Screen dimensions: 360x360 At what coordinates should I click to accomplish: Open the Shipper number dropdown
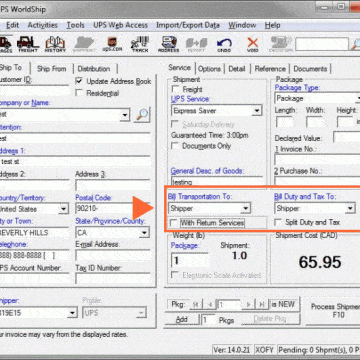(x=72, y=313)
